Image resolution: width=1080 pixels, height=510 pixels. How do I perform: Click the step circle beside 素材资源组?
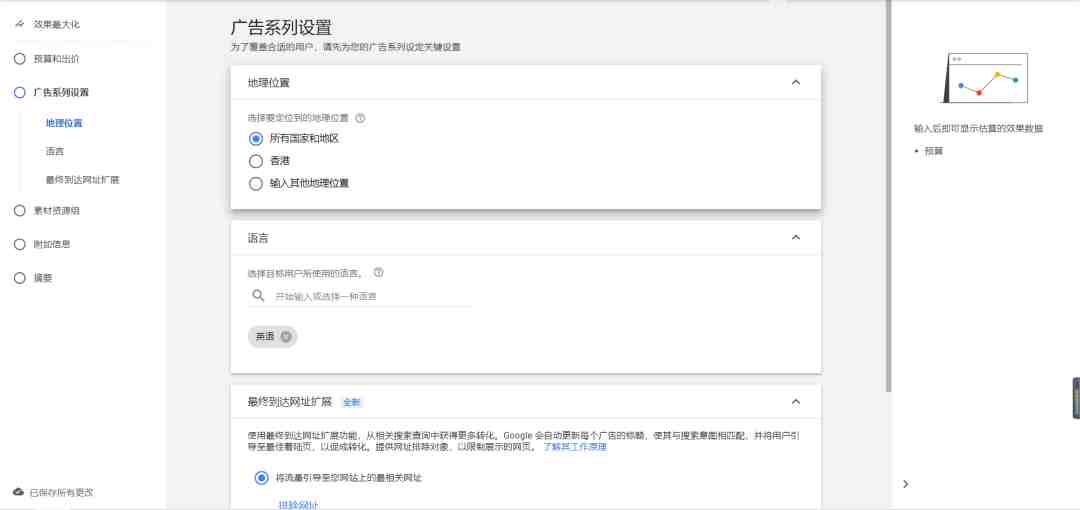(19, 211)
